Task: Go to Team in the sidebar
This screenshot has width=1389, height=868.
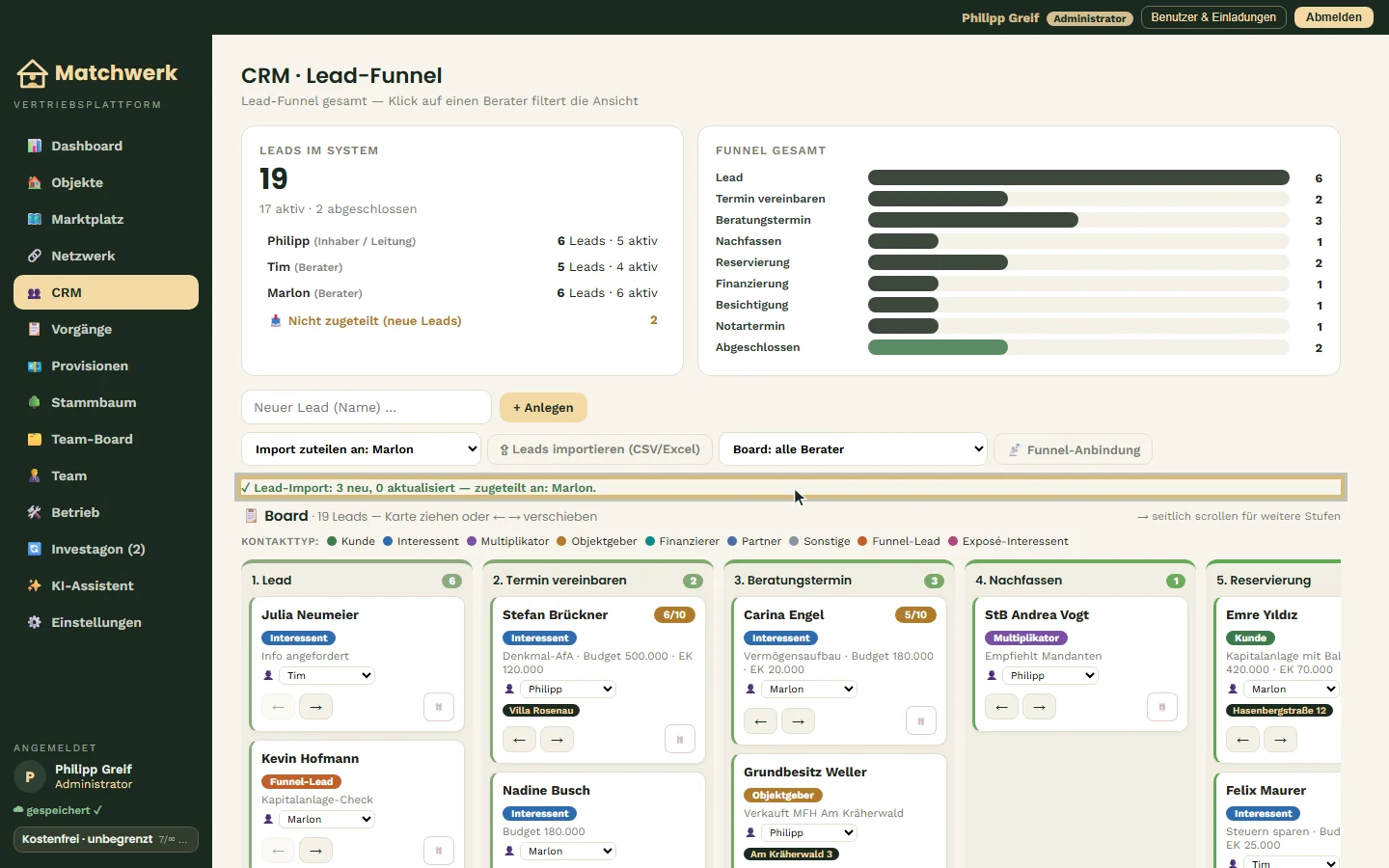Action: (106, 475)
